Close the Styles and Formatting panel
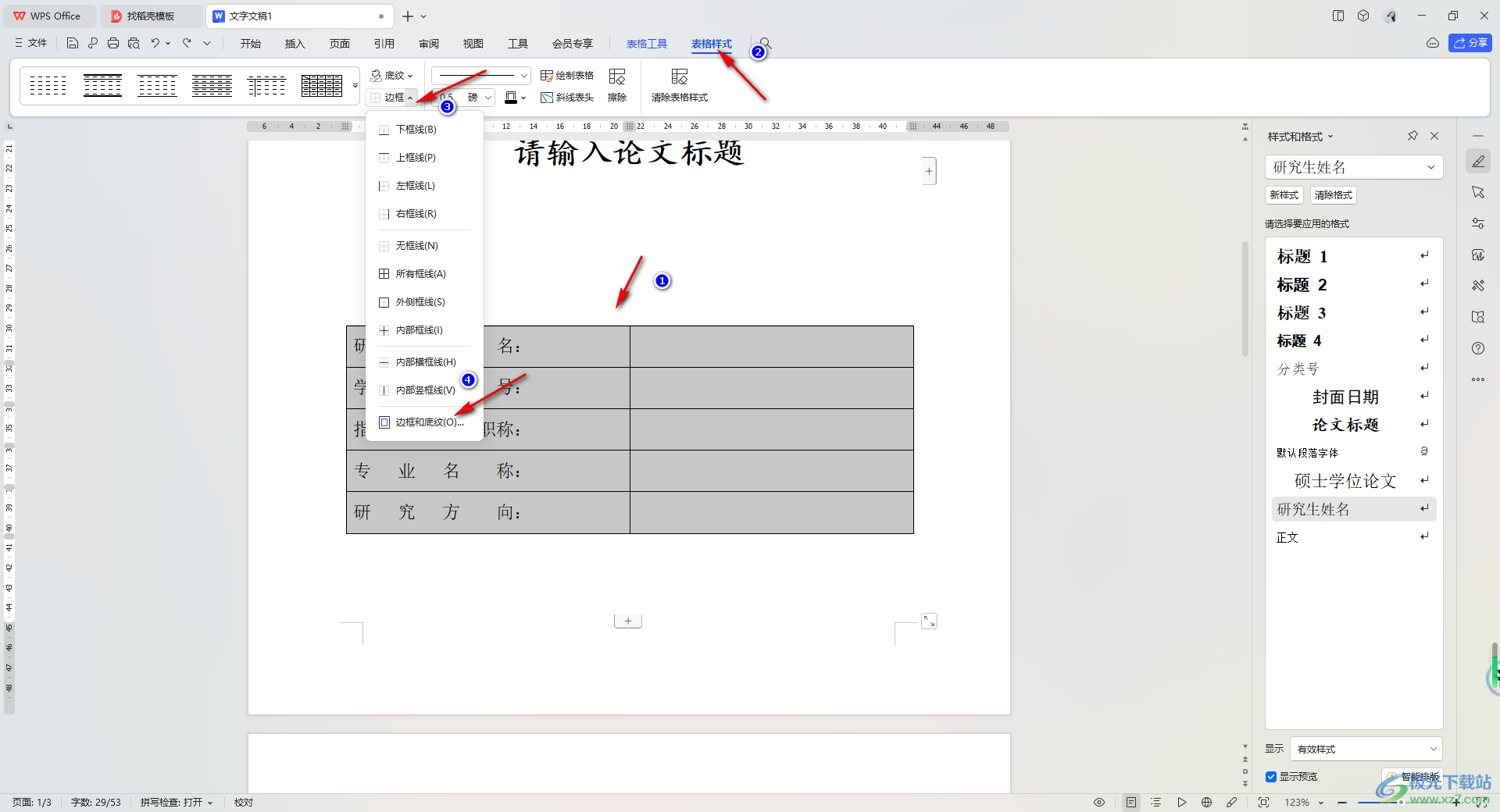The height and width of the screenshot is (812, 1500). tap(1434, 136)
